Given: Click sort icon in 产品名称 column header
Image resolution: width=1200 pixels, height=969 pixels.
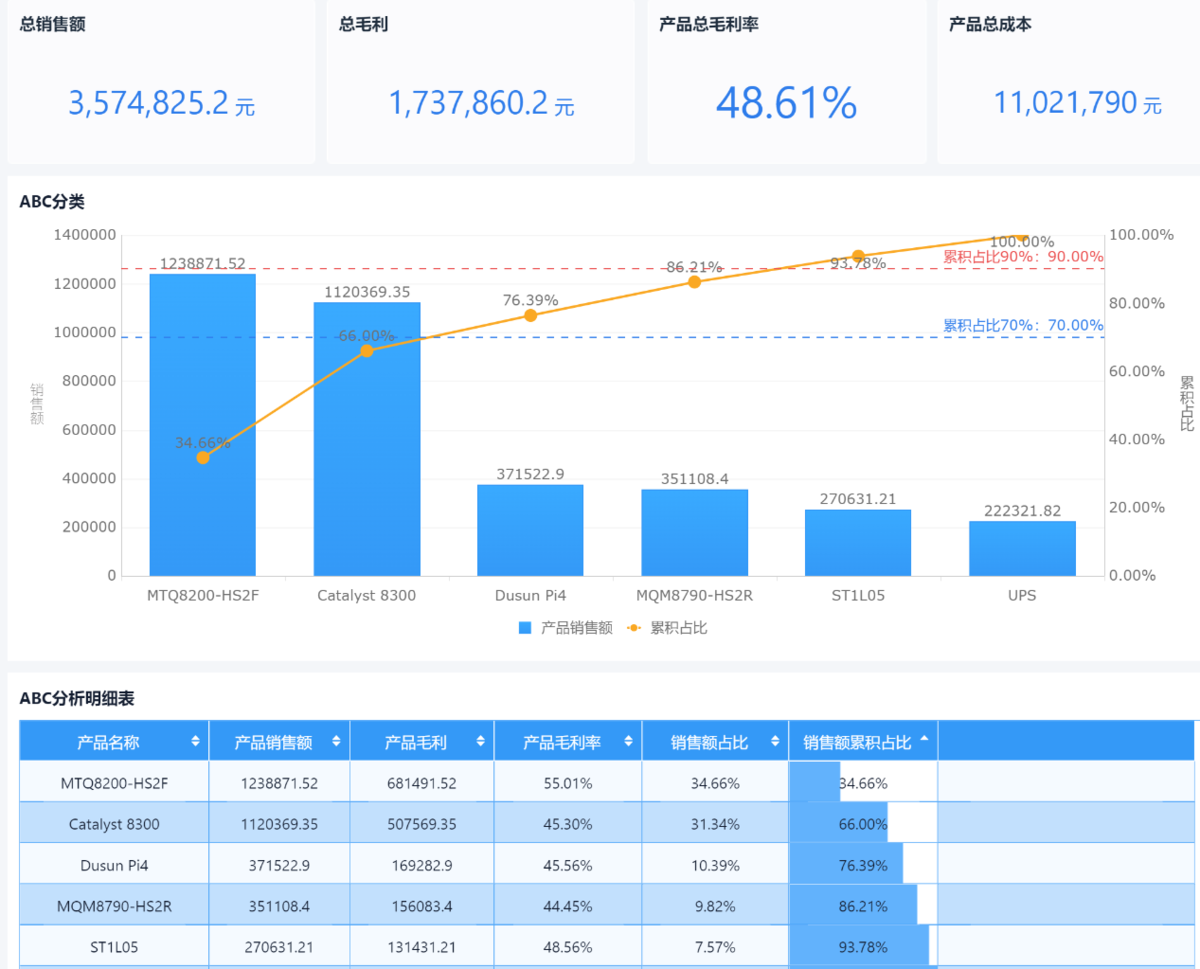Looking at the screenshot, I should 194,742.
